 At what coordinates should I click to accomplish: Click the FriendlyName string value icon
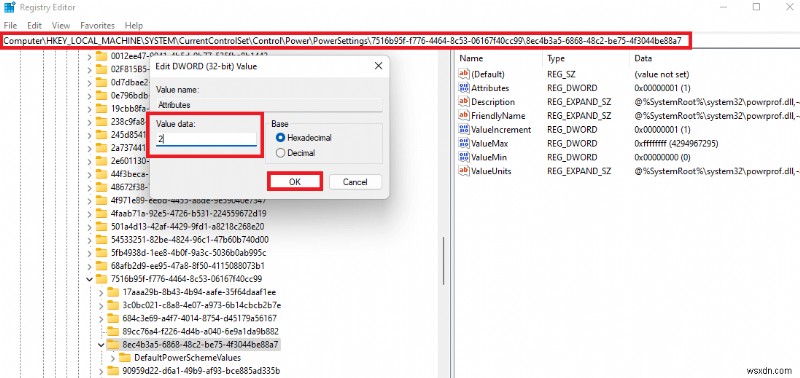pyautogui.click(x=463, y=116)
